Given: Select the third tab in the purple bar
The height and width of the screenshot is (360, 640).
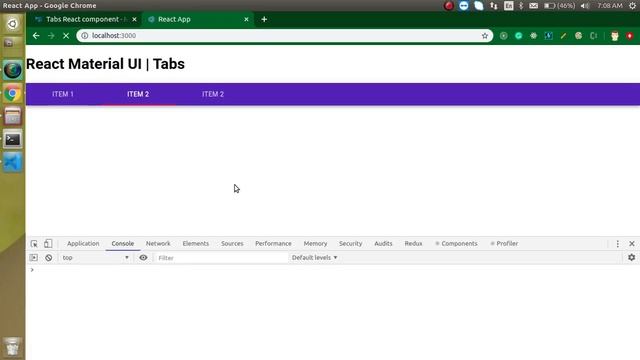Looking at the screenshot, I should tap(213, 94).
